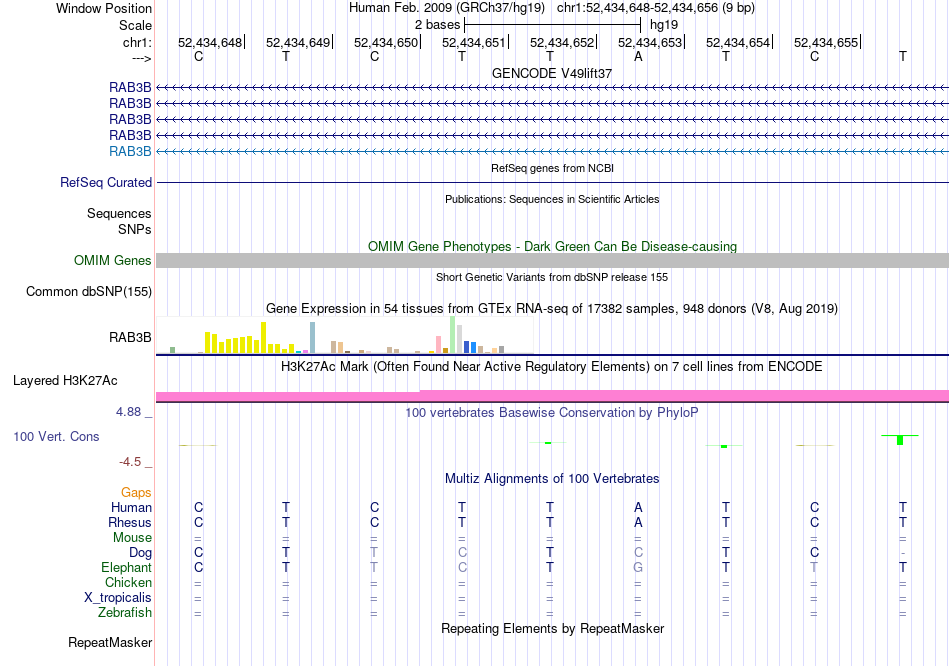Click the Window Position track label
The image size is (950, 666).
click(x=104, y=8)
